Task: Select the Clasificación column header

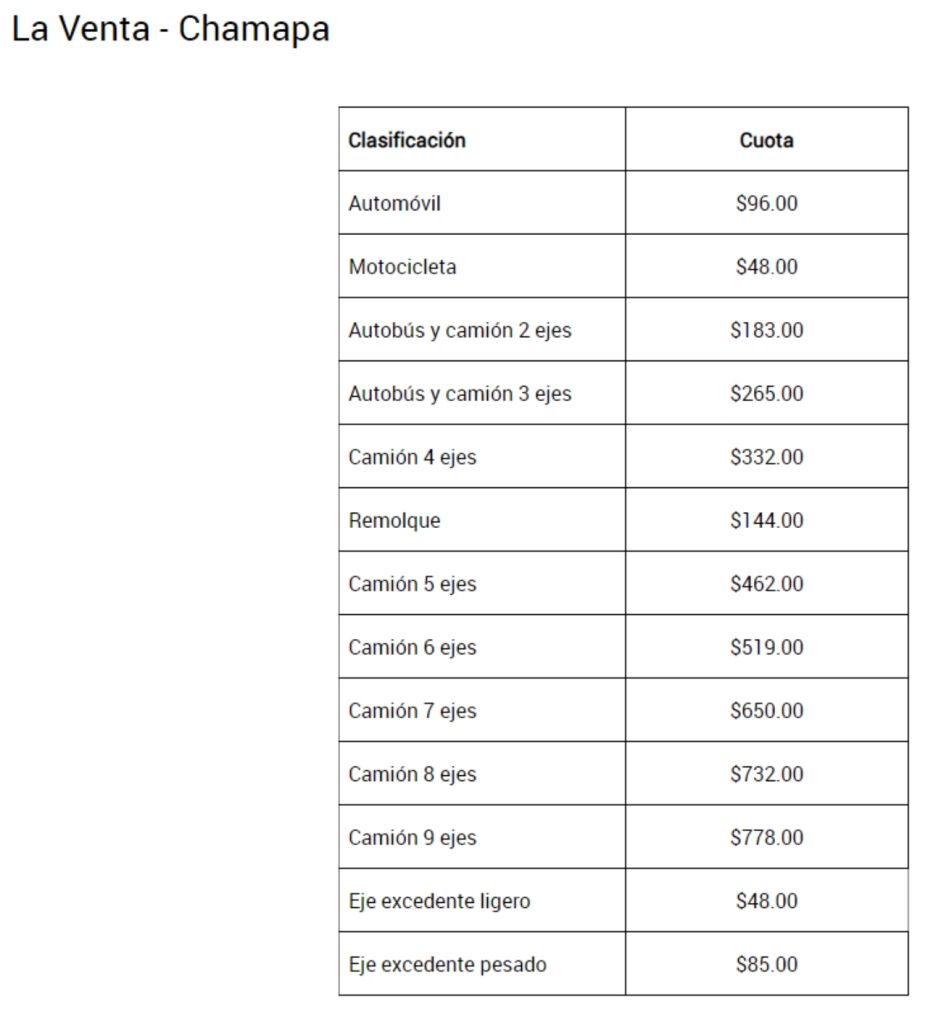Action: (407, 140)
